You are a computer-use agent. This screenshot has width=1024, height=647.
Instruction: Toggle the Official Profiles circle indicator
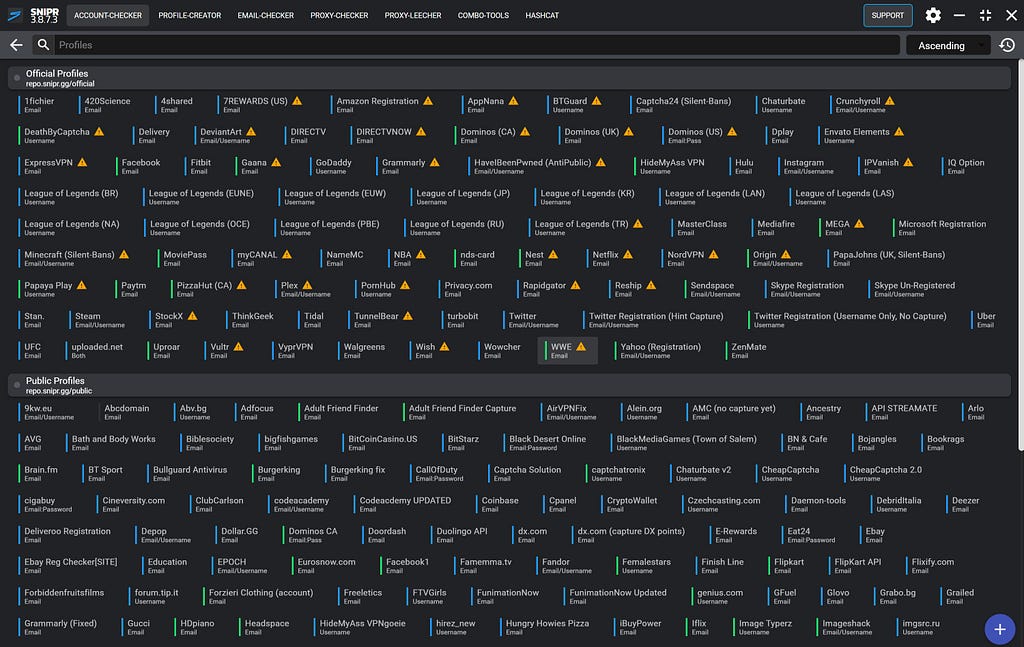coord(17,78)
